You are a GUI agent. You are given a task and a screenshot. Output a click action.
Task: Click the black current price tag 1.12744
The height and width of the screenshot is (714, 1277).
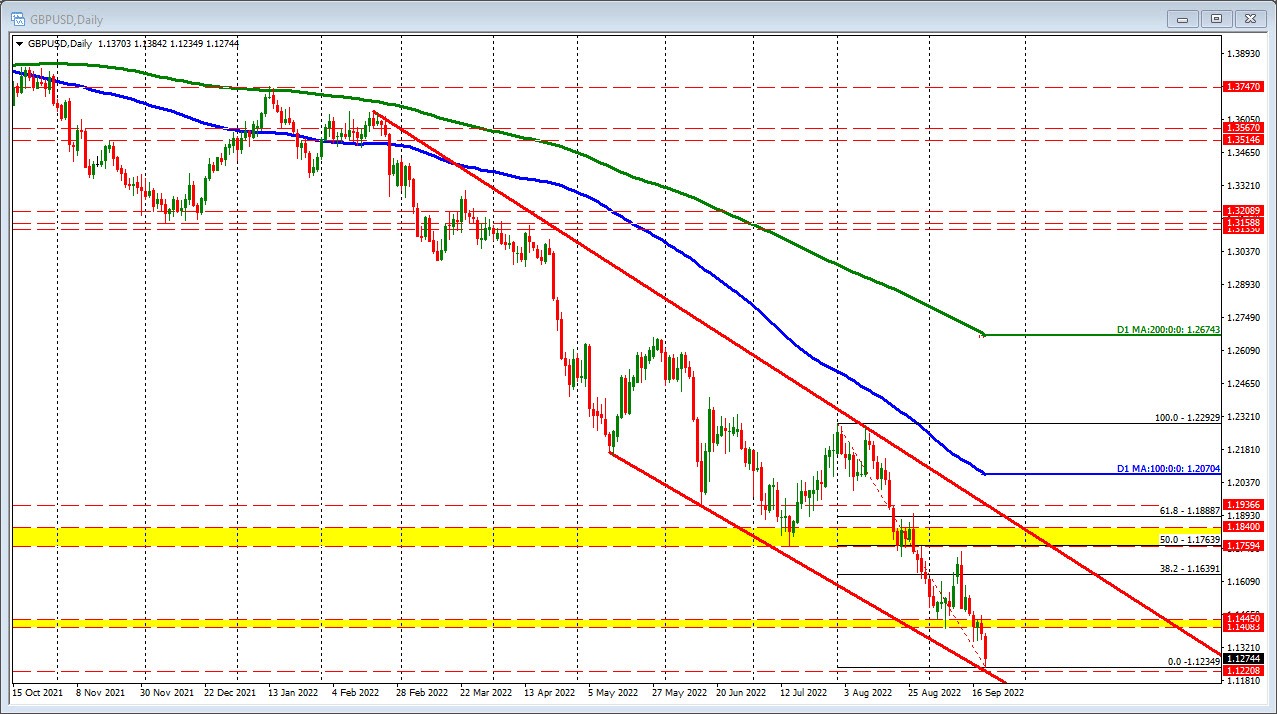(x=1245, y=658)
